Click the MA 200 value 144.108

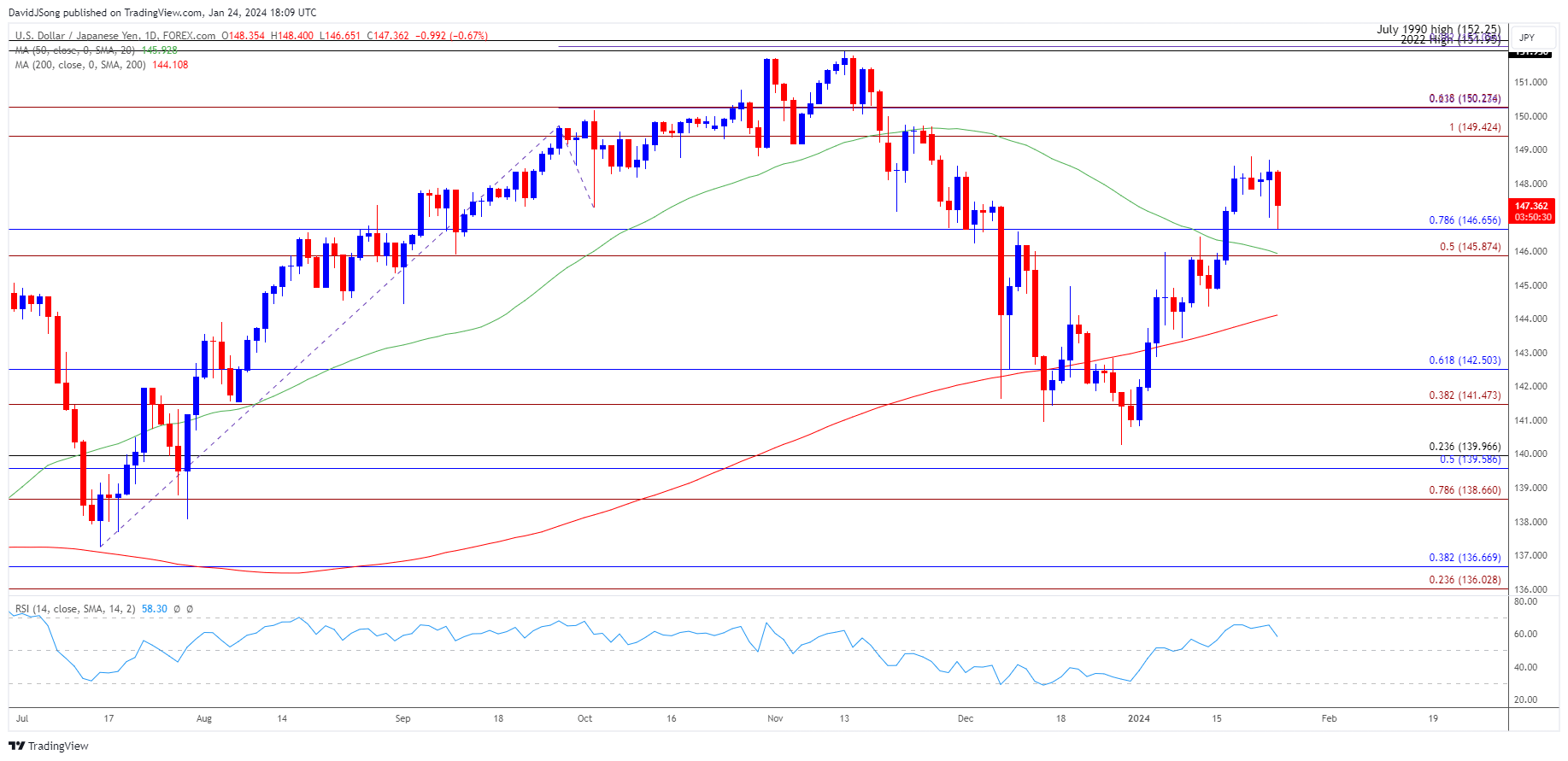[x=170, y=65]
